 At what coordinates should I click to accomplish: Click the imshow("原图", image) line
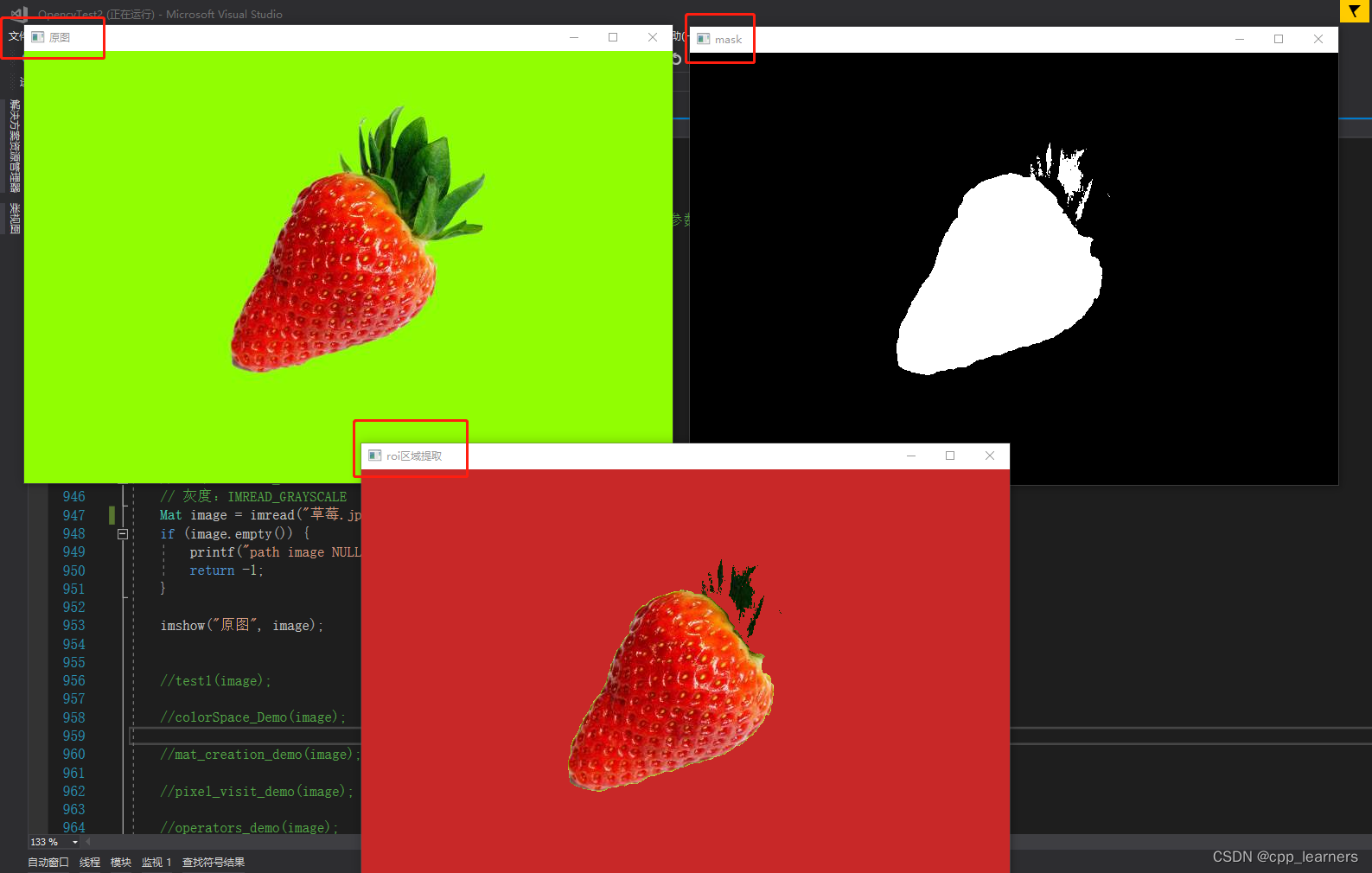tap(242, 625)
